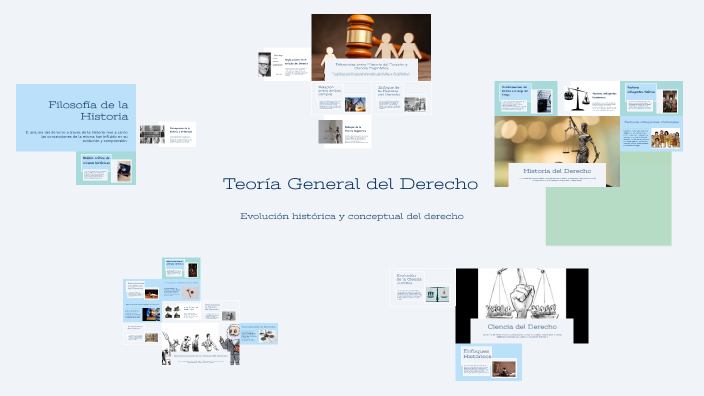Open the 'Enfoque de los Filósofos del Derecho' subtopic
Viewport: 704px width, 396px height.
(x=401, y=98)
